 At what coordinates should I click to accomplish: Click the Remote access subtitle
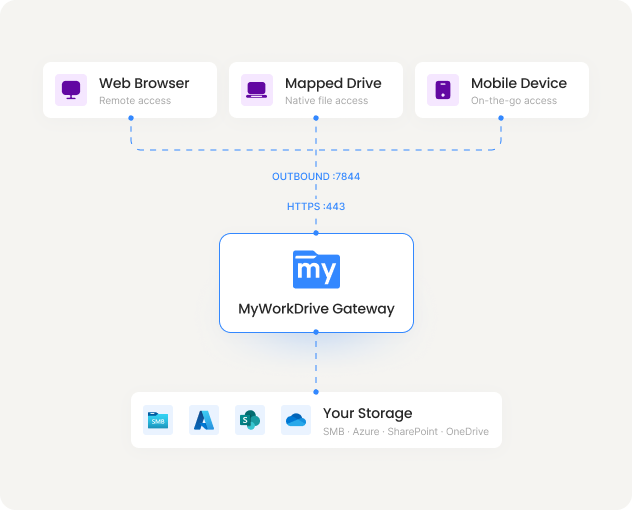(135, 100)
